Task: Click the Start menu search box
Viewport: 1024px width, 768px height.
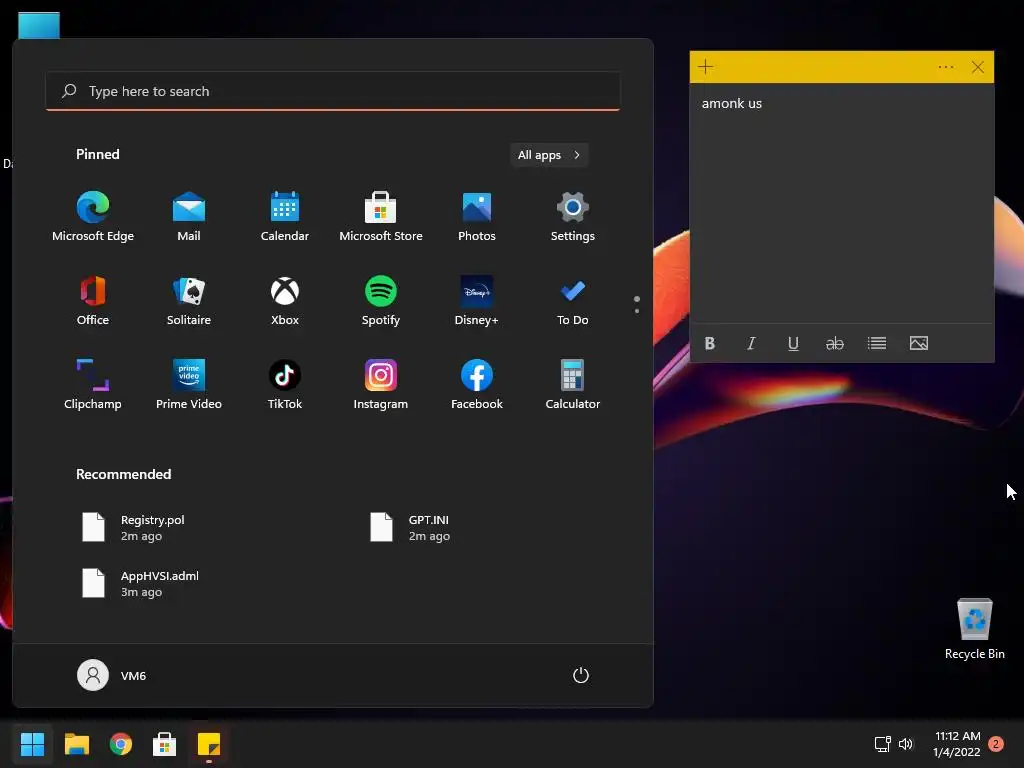Action: [x=333, y=91]
